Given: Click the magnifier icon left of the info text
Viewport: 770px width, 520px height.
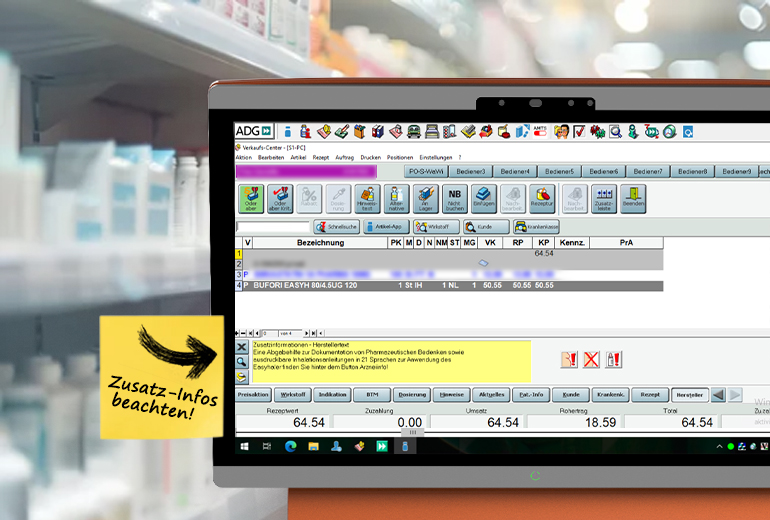Looking at the screenshot, I should (x=242, y=361).
